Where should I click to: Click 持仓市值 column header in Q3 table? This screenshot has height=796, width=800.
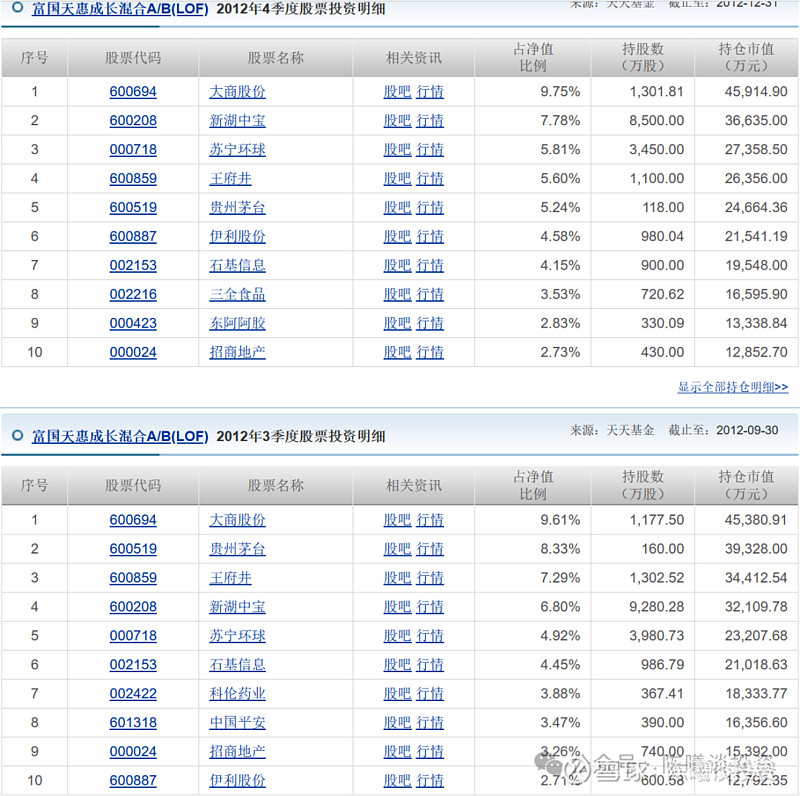point(746,485)
